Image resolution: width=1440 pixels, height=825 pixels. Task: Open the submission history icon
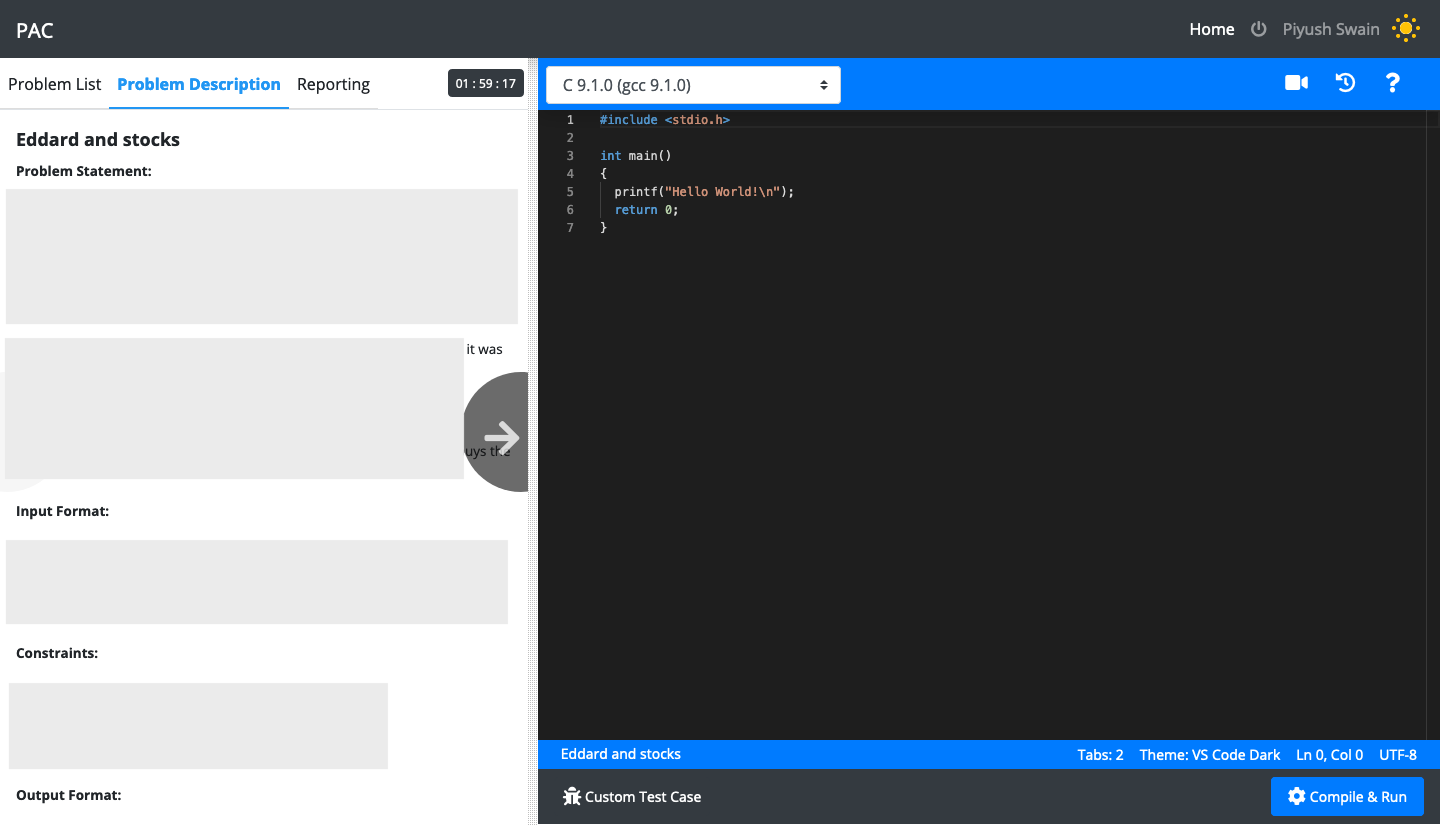(1345, 83)
